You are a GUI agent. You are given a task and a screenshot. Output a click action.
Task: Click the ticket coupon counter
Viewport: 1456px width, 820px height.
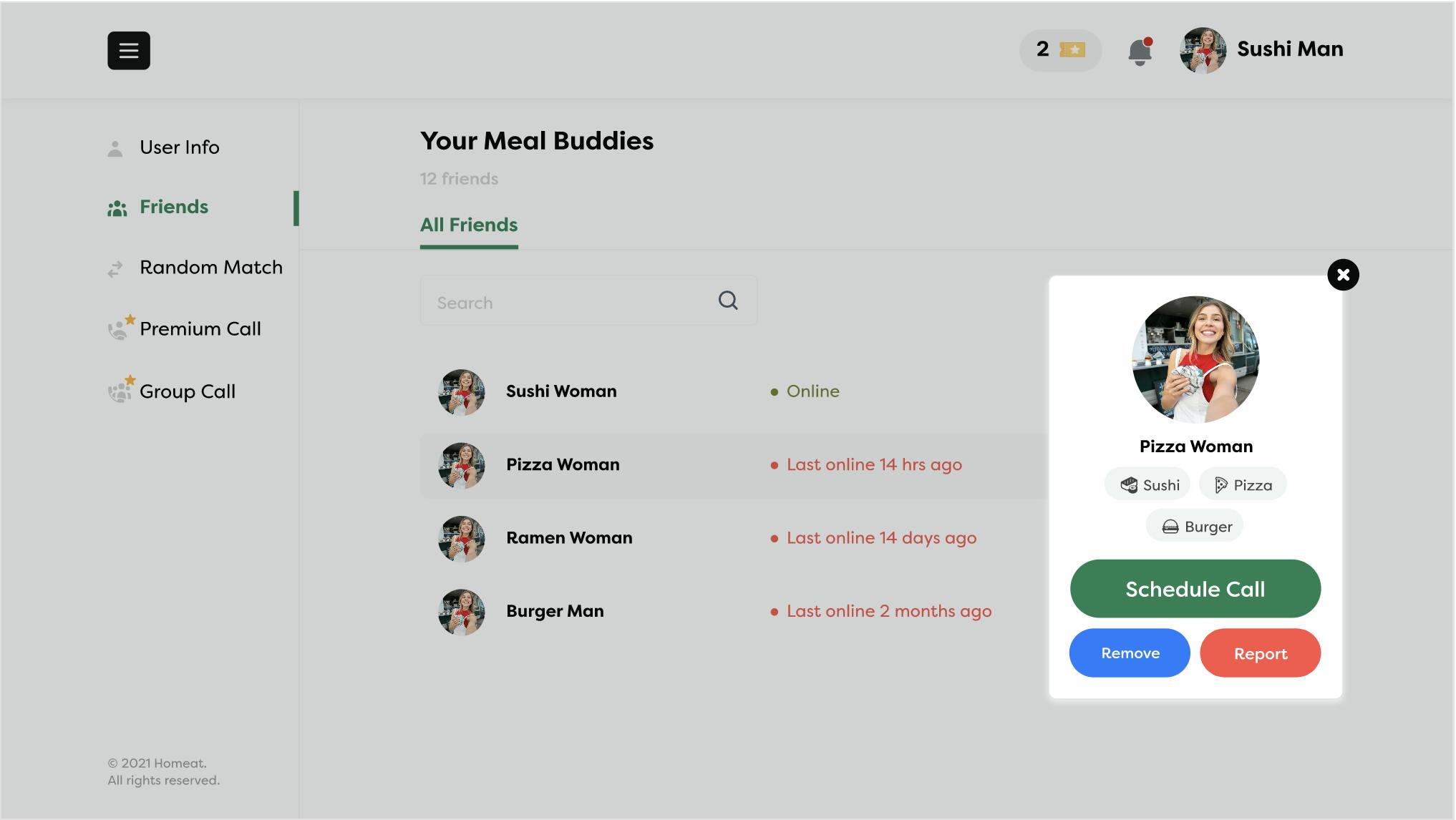[x=1060, y=50]
